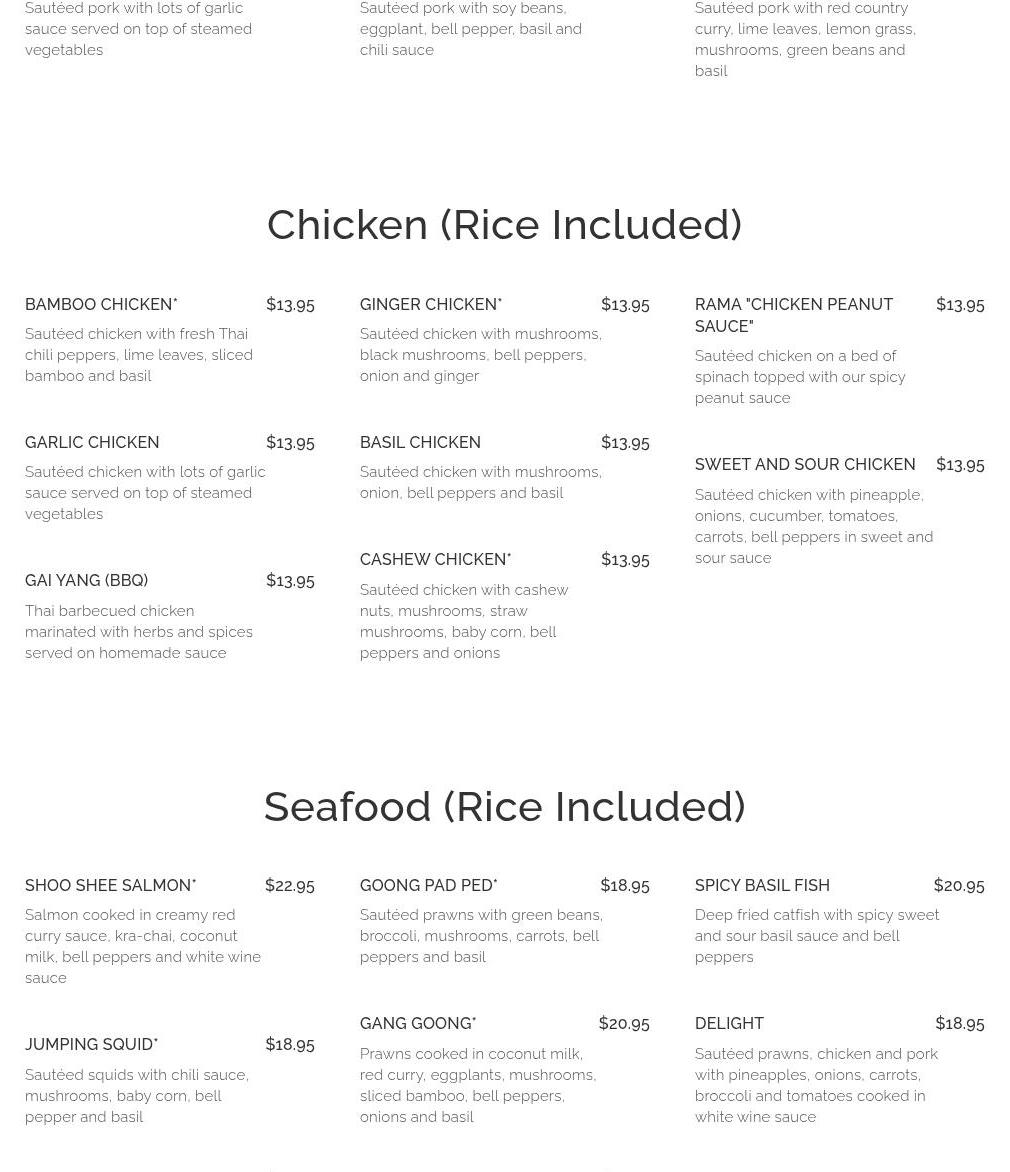Click the Bamboo Chicken menu item title

point(101,304)
